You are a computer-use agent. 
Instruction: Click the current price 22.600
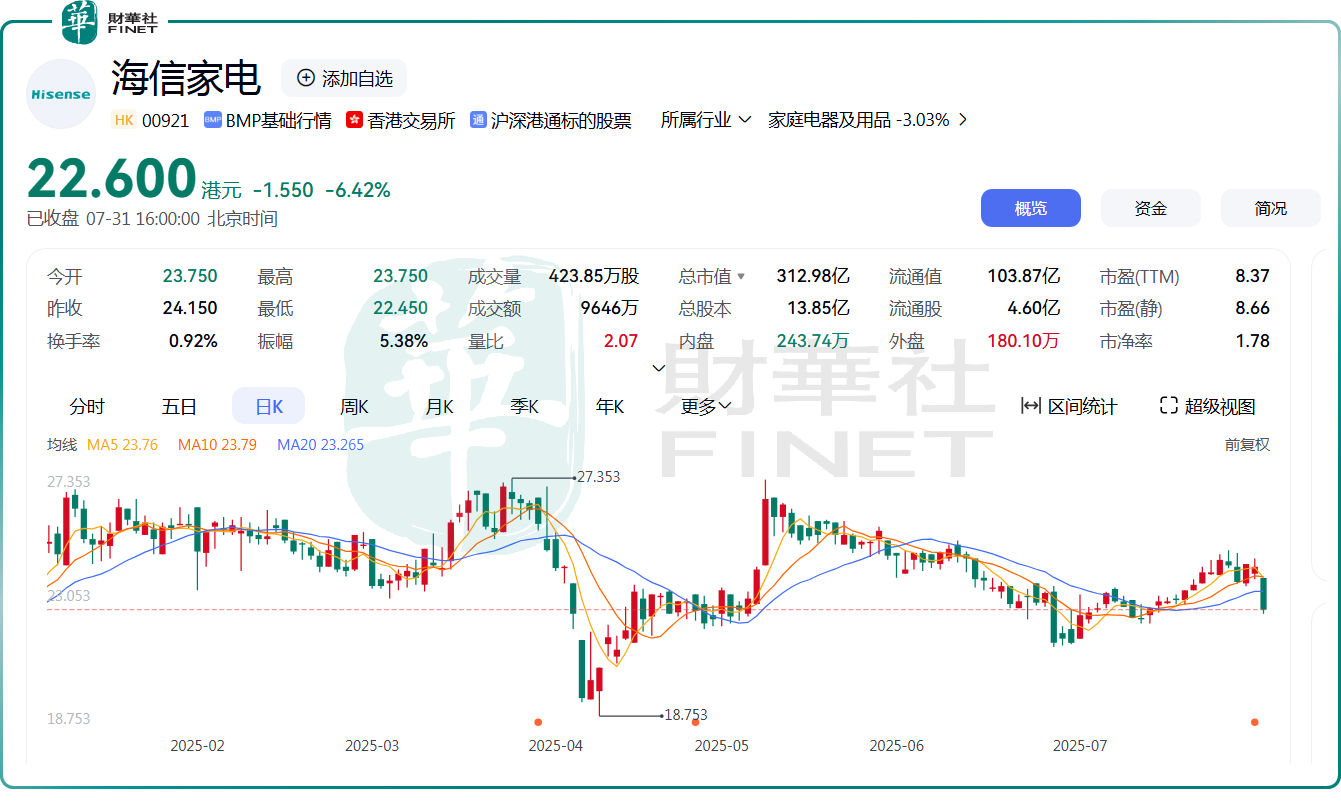(112, 179)
